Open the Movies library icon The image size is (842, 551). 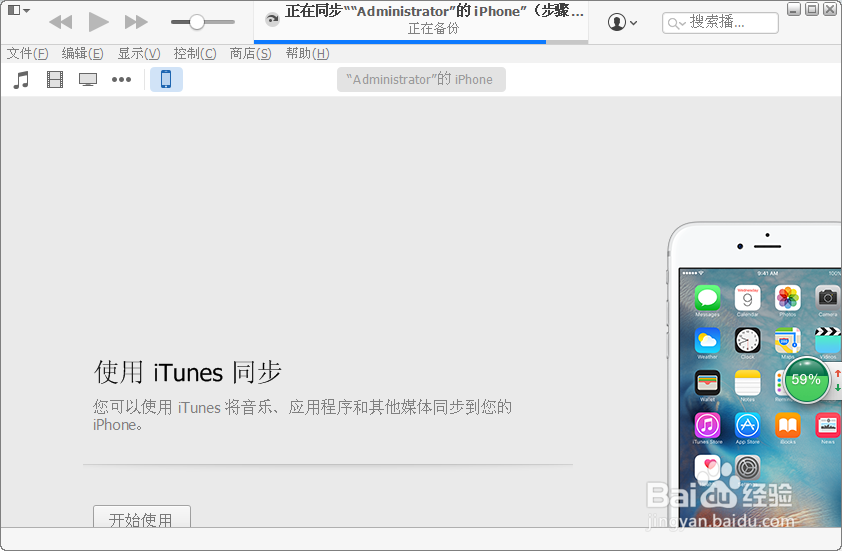coord(55,80)
